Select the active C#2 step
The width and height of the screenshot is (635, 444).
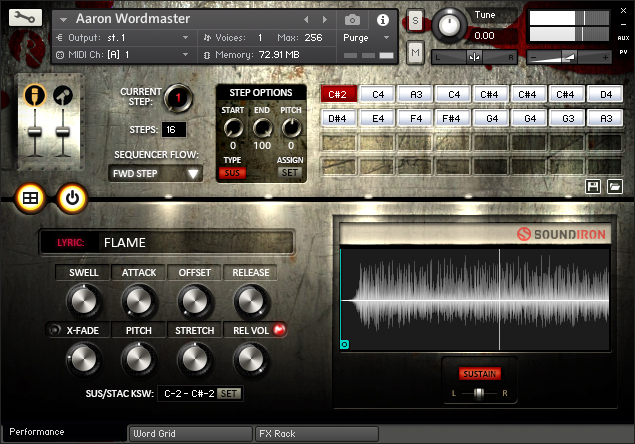tap(338, 94)
